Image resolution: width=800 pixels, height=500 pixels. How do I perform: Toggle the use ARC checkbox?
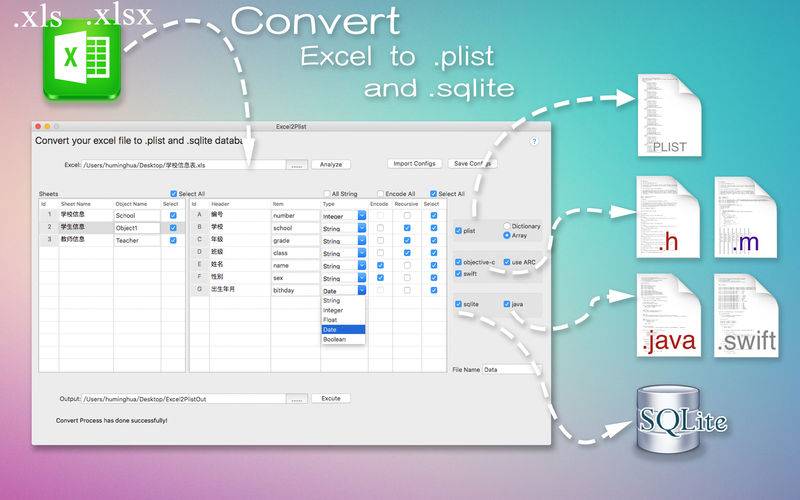click(x=507, y=262)
